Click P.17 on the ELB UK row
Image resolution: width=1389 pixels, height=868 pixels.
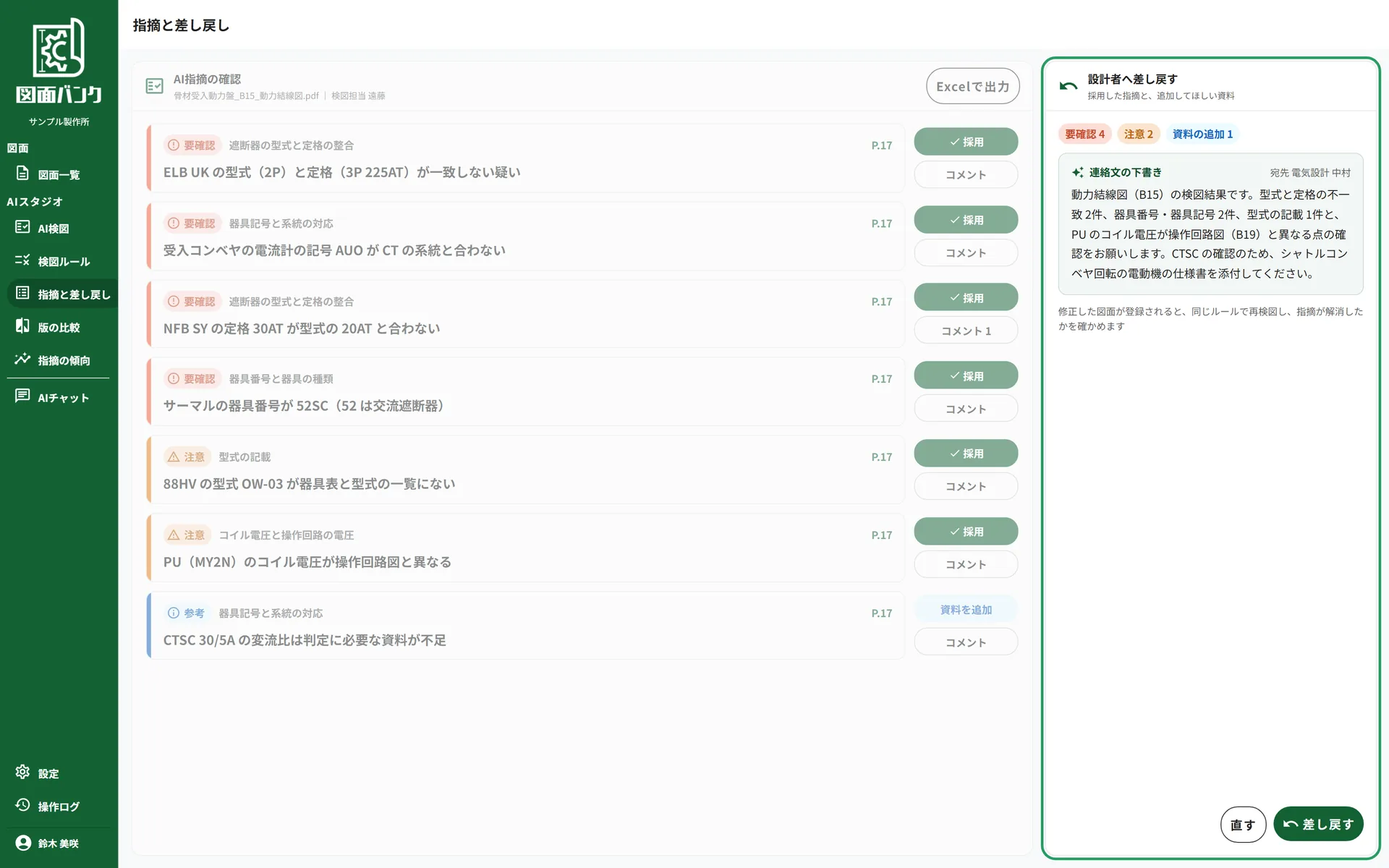tap(881, 145)
